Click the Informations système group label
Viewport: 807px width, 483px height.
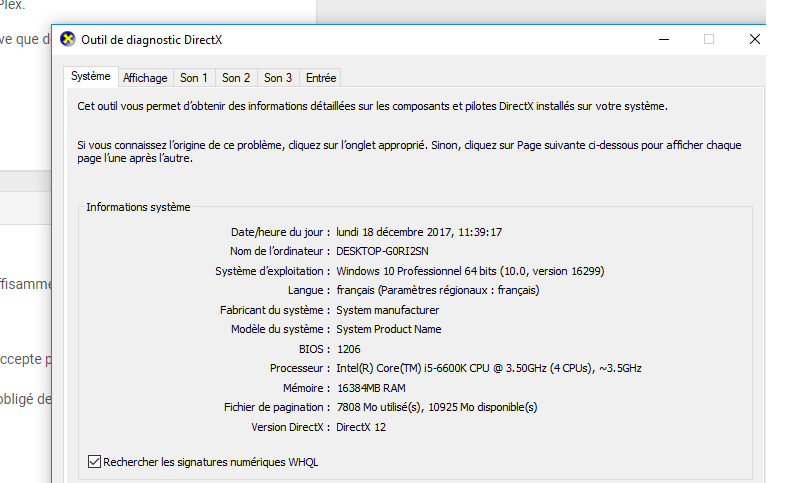(x=138, y=207)
